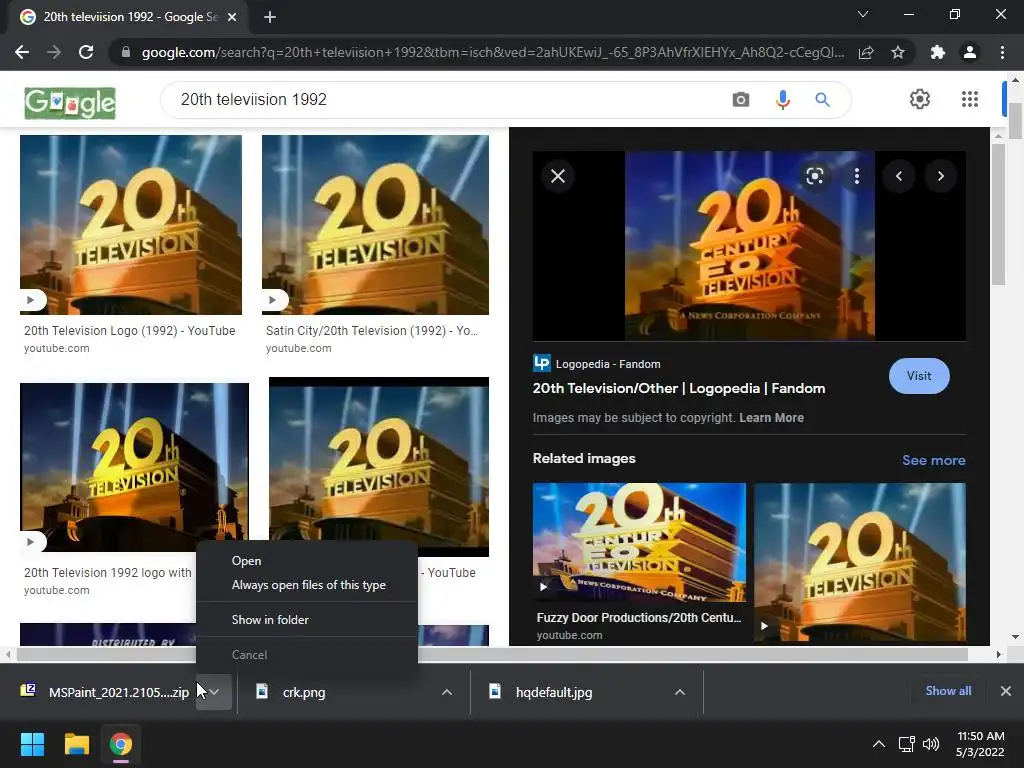The height and width of the screenshot is (768, 1024).
Task: Open Google apps grid
Action: coord(970,99)
